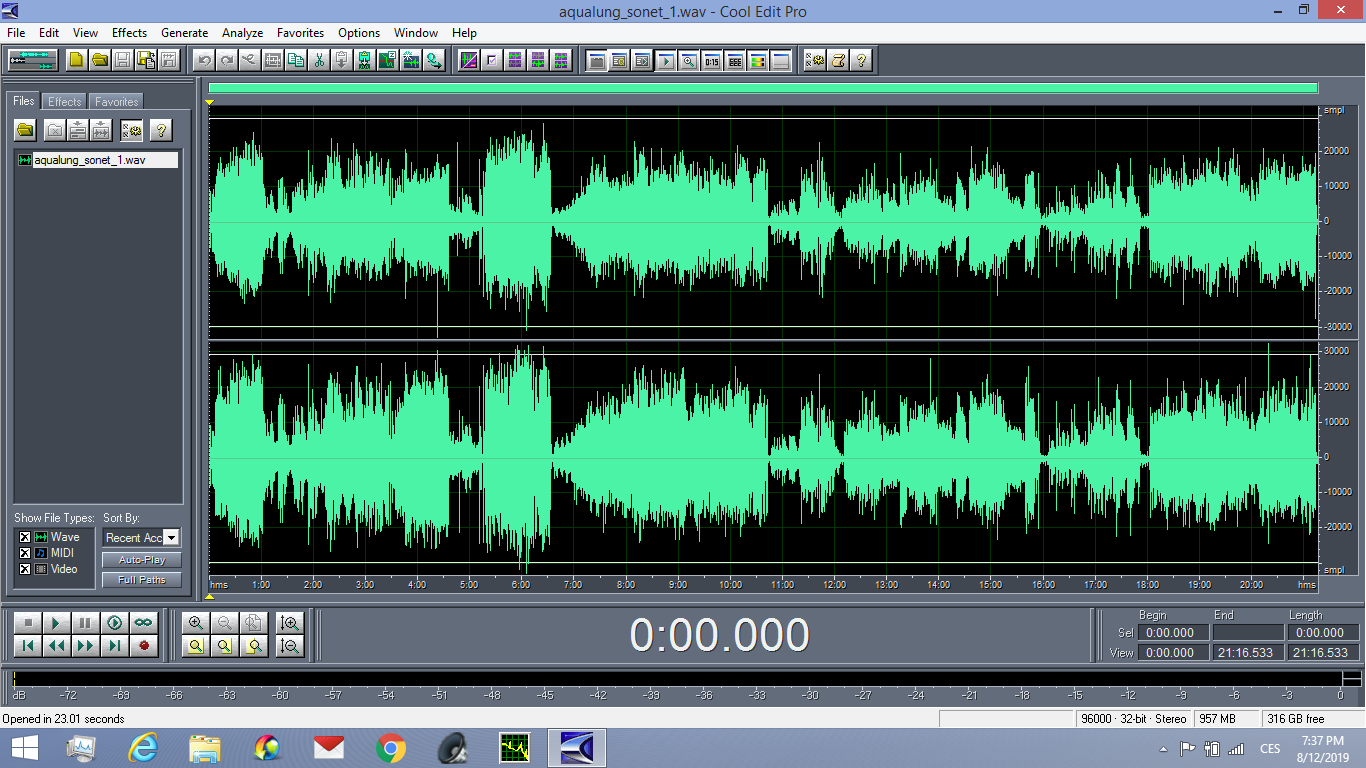The image size is (1366, 768).
Task: Zoom to right edge of selection
Action: pos(254,646)
